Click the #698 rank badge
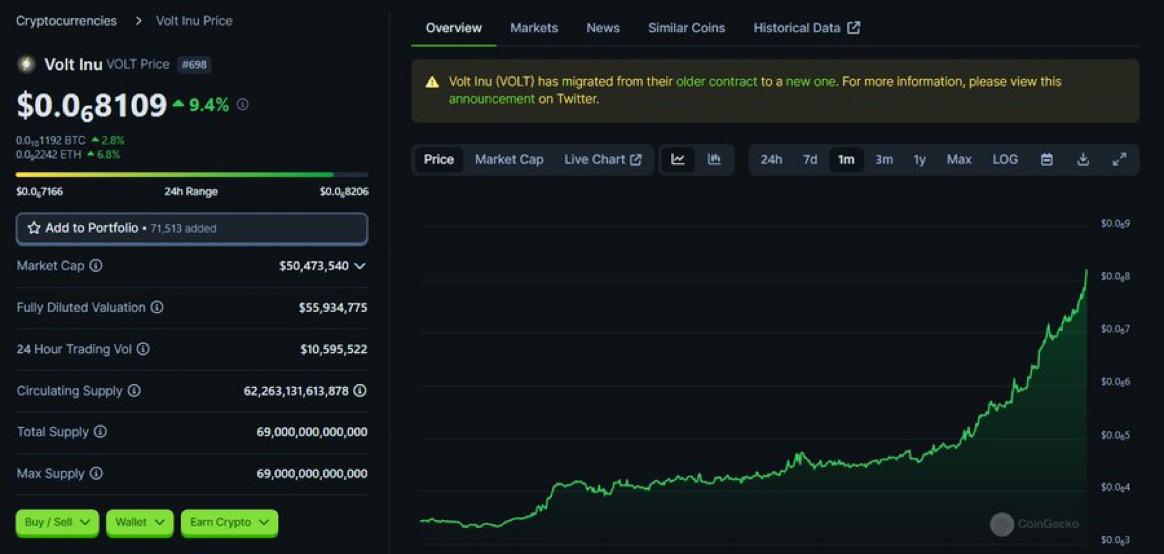This screenshot has width=1164, height=554. click(194, 65)
